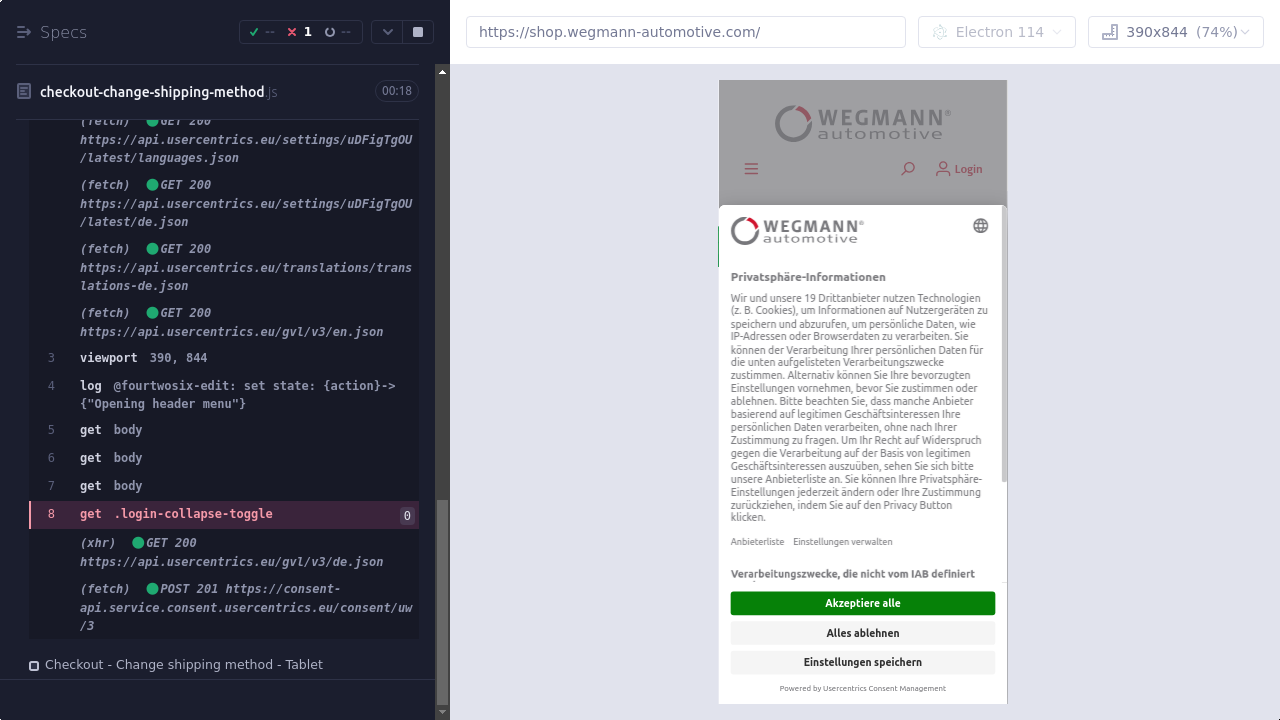Open the auto-scroll options chevron dropdown
This screenshot has width=1280, height=720.
388,32
